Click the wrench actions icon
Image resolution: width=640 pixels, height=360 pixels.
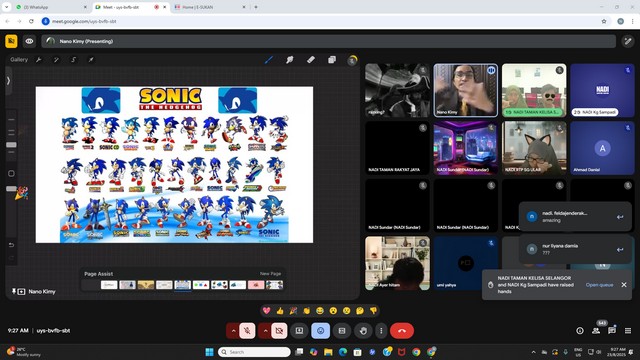click(39, 60)
